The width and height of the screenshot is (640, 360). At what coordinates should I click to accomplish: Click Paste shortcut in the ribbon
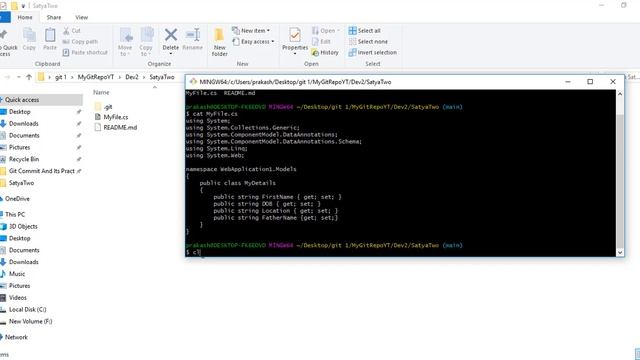coord(85,53)
